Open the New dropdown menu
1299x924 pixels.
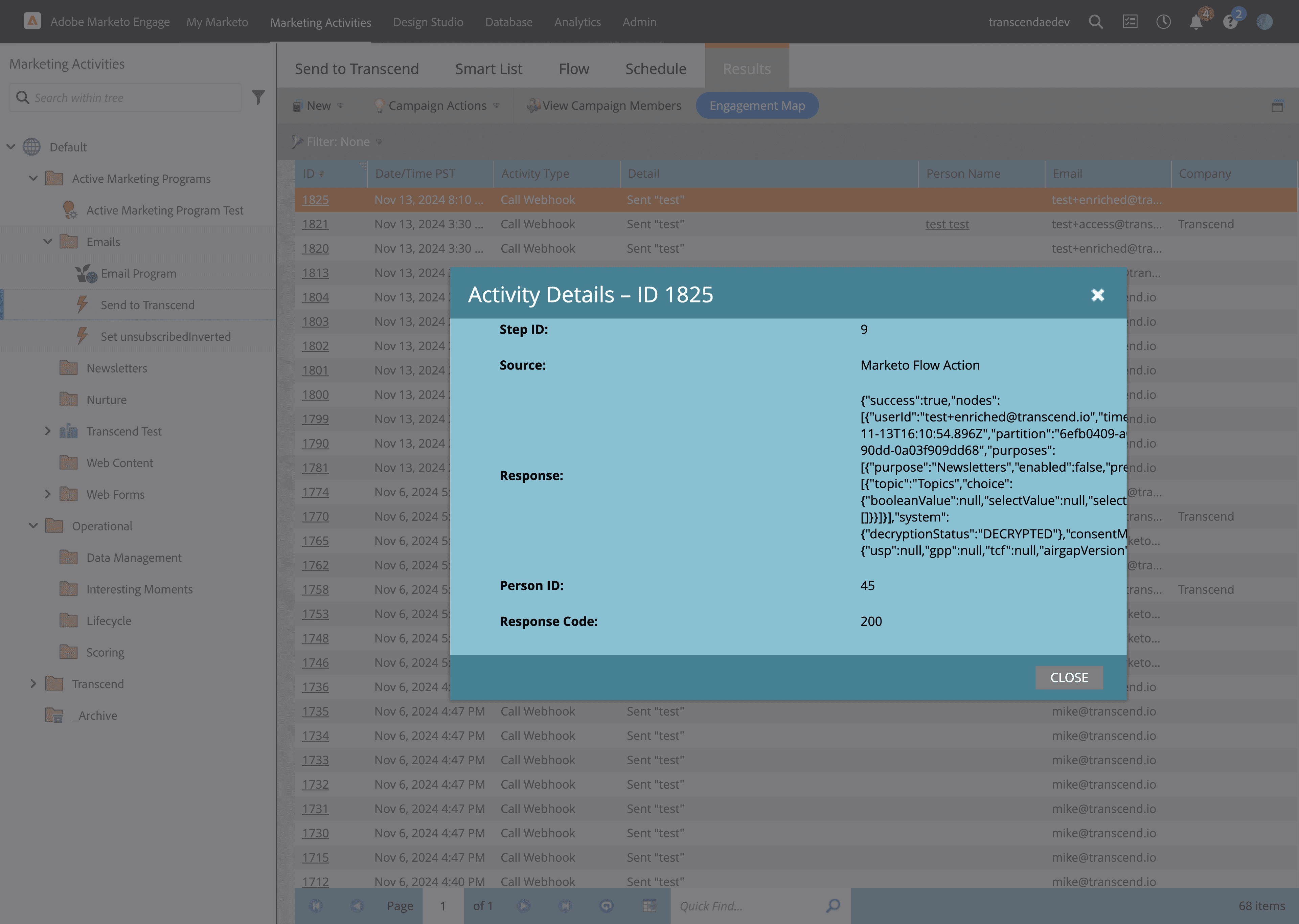coord(319,105)
